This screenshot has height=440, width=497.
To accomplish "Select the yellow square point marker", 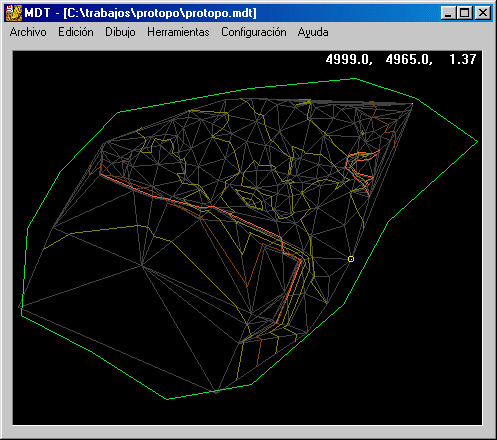I will click(x=351, y=259).
